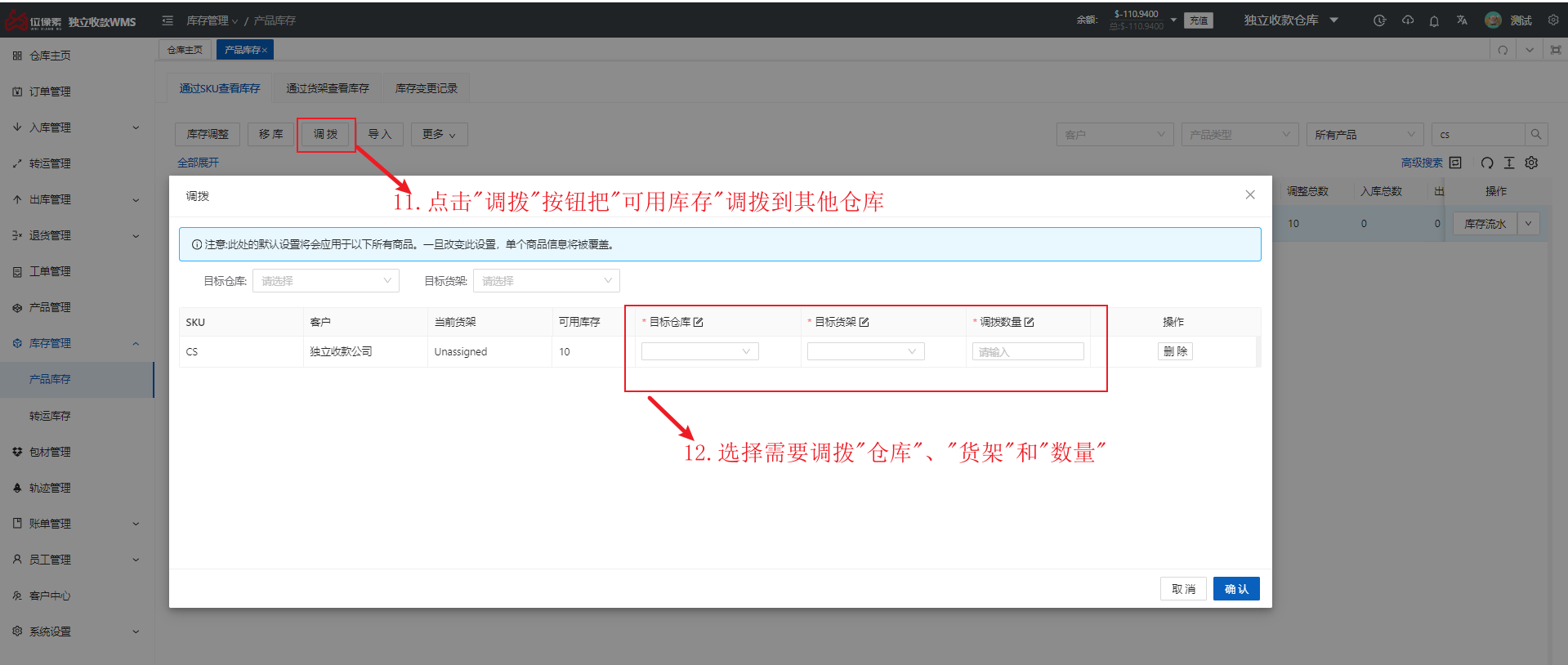Click the user avatar for 测试
This screenshot has width=1568, height=665.
click(1493, 20)
